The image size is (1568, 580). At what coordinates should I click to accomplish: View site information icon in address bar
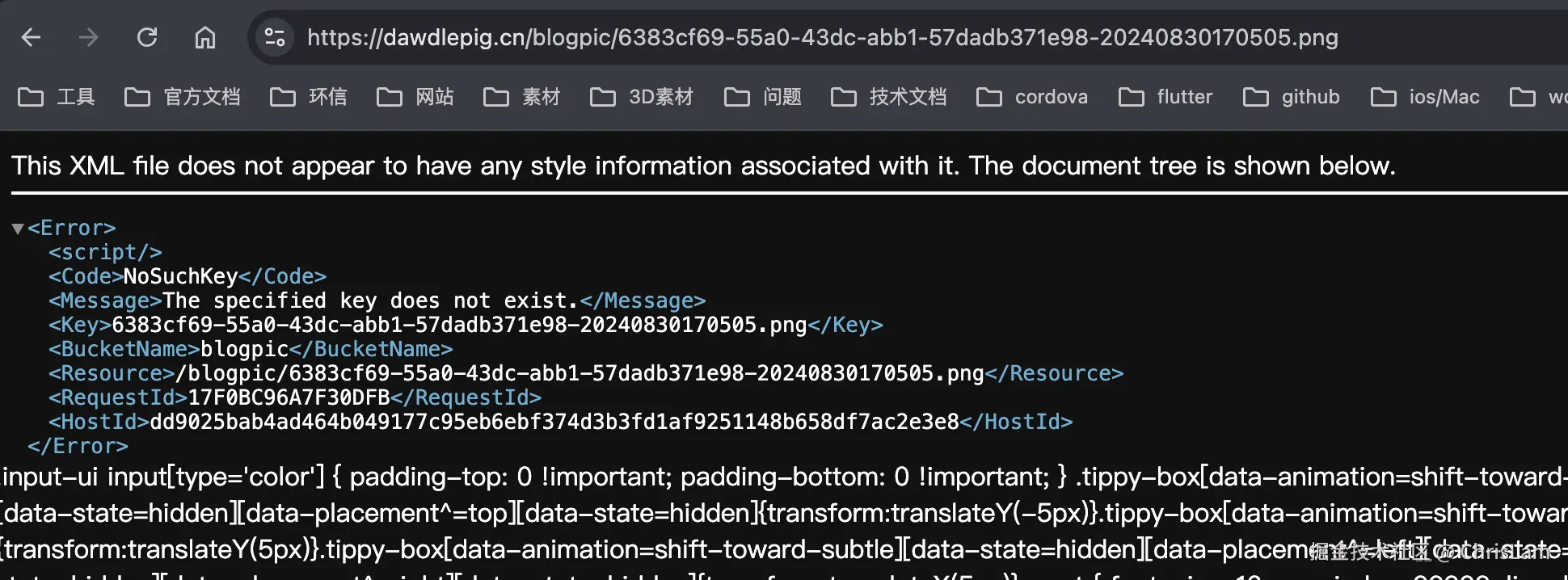[x=275, y=37]
